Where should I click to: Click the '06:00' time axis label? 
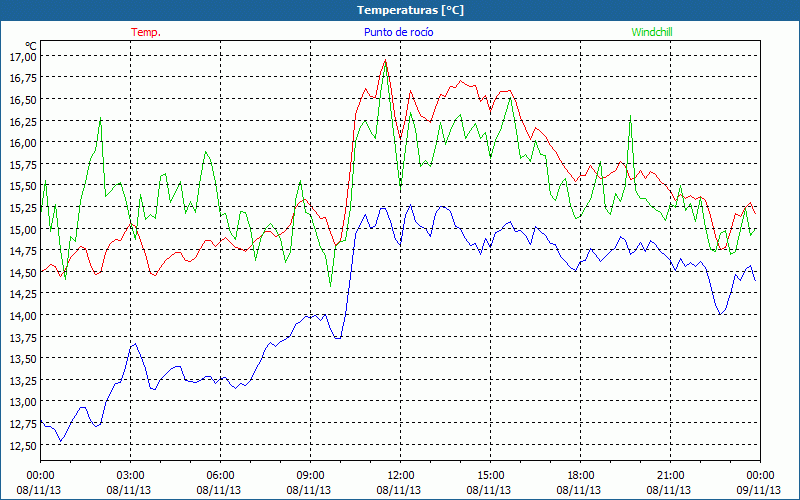click(x=220, y=476)
